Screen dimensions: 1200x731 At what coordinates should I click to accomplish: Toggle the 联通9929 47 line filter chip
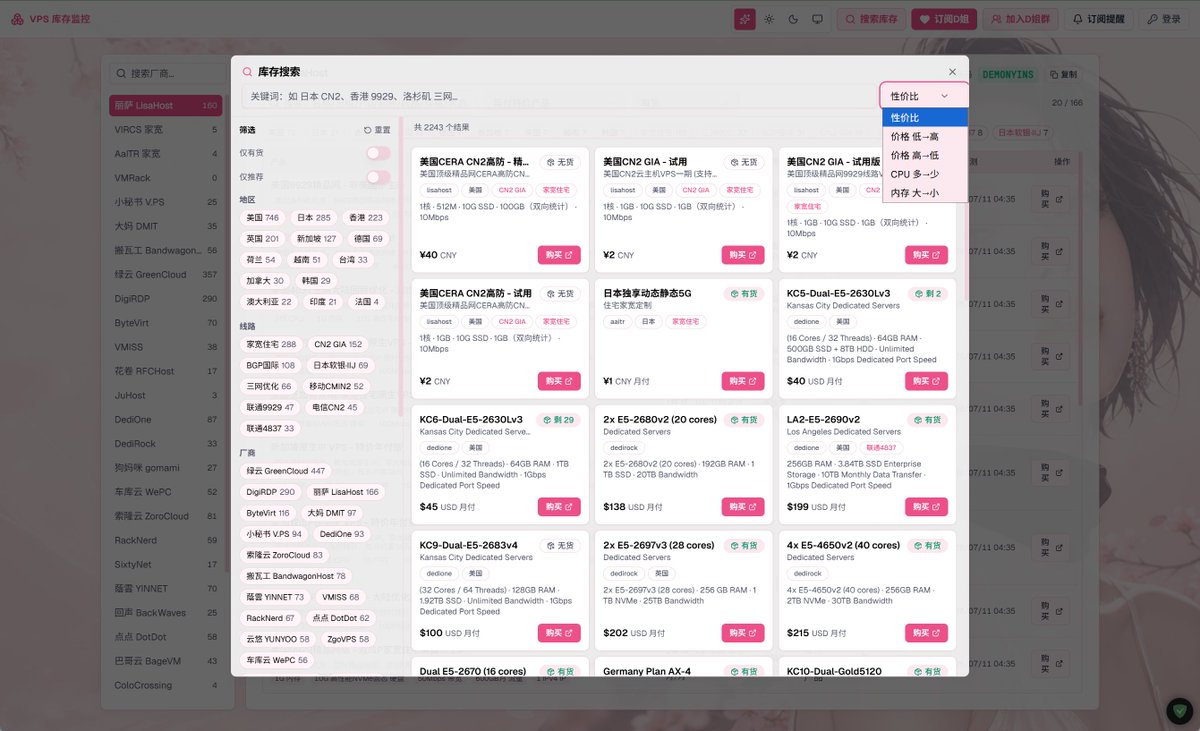270,407
